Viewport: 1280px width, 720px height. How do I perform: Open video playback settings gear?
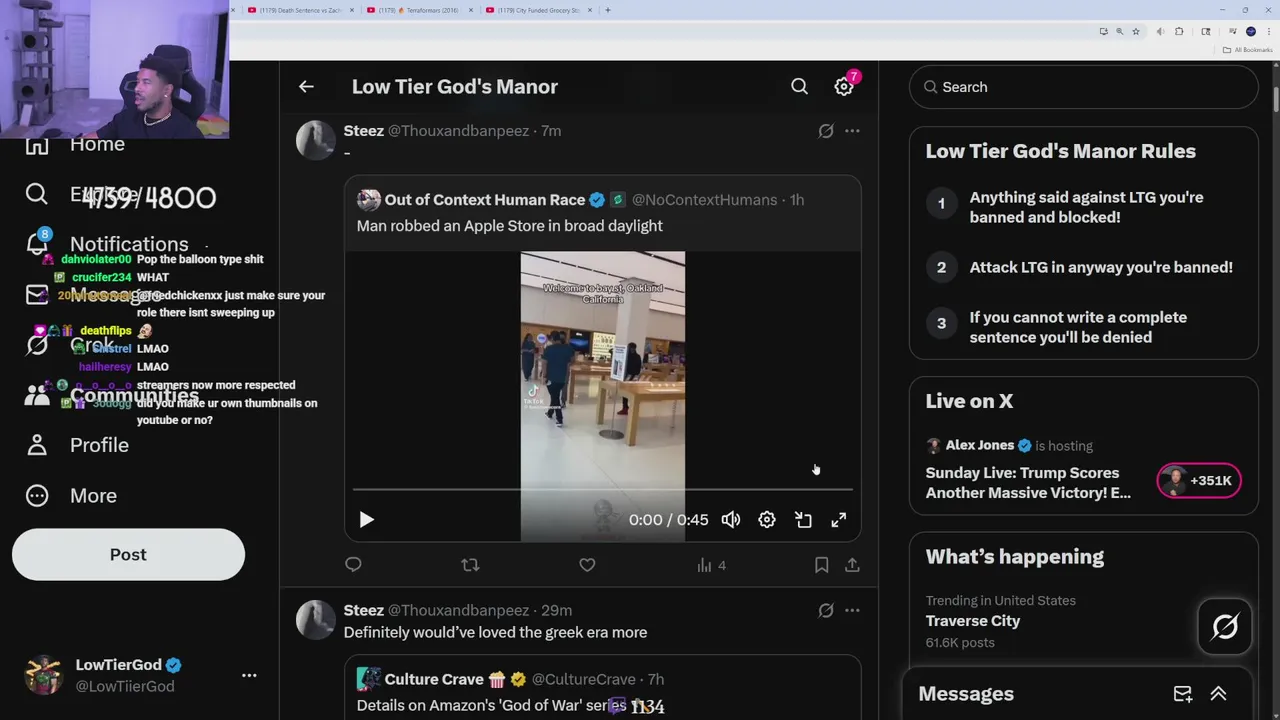[x=767, y=520]
